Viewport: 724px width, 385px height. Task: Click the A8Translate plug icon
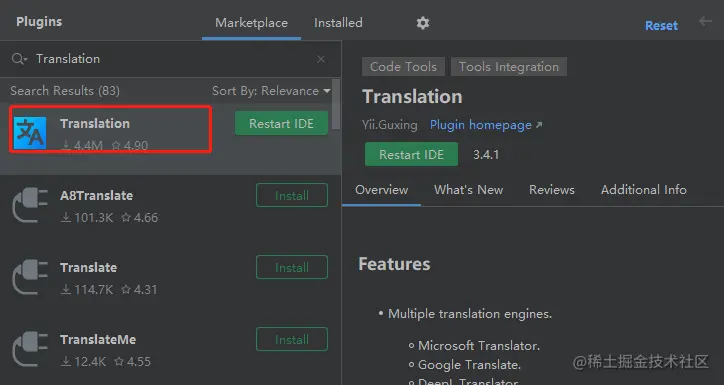pyautogui.click(x=30, y=205)
